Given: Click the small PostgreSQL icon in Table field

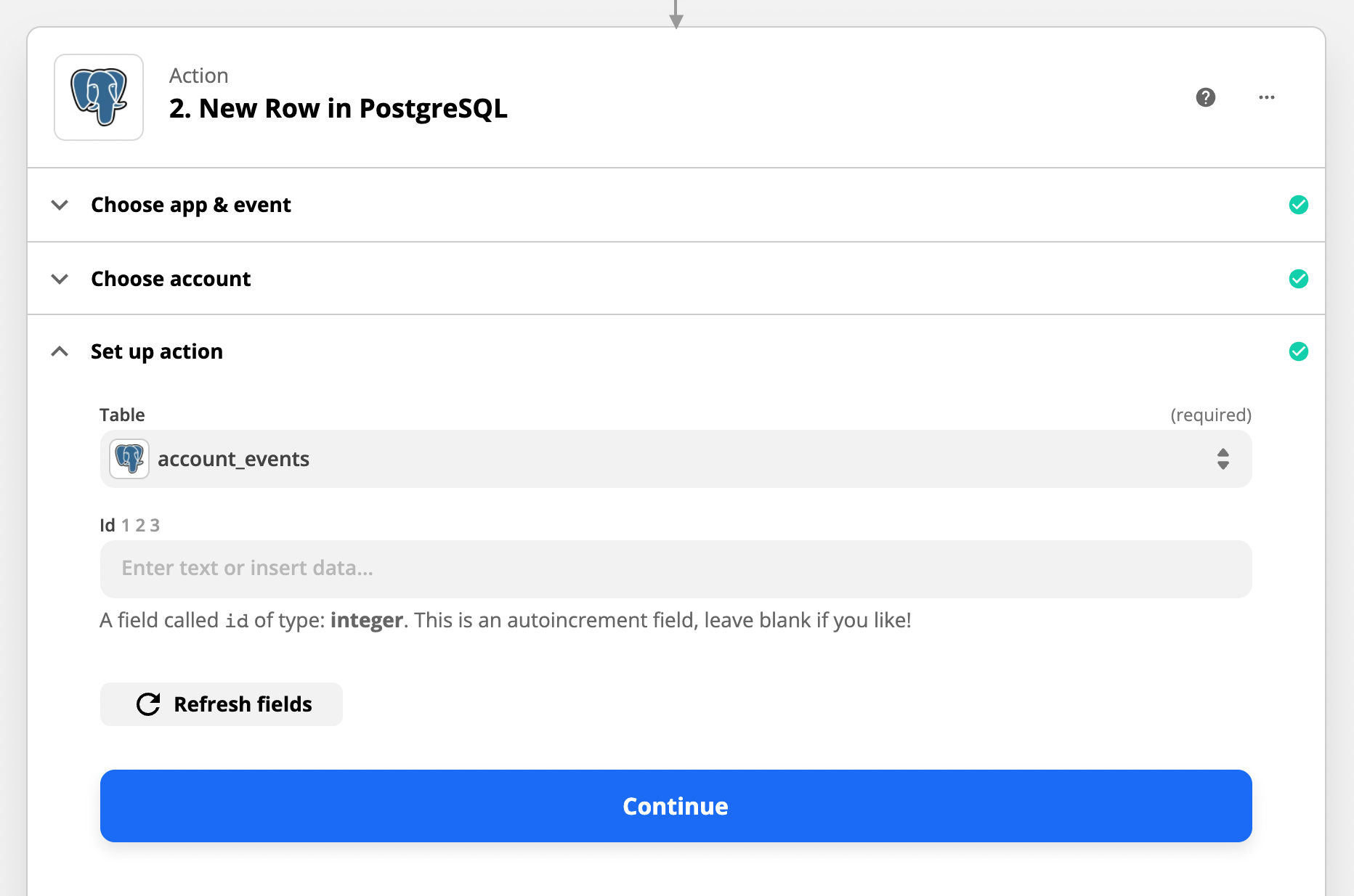Looking at the screenshot, I should [x=129, y=459].
